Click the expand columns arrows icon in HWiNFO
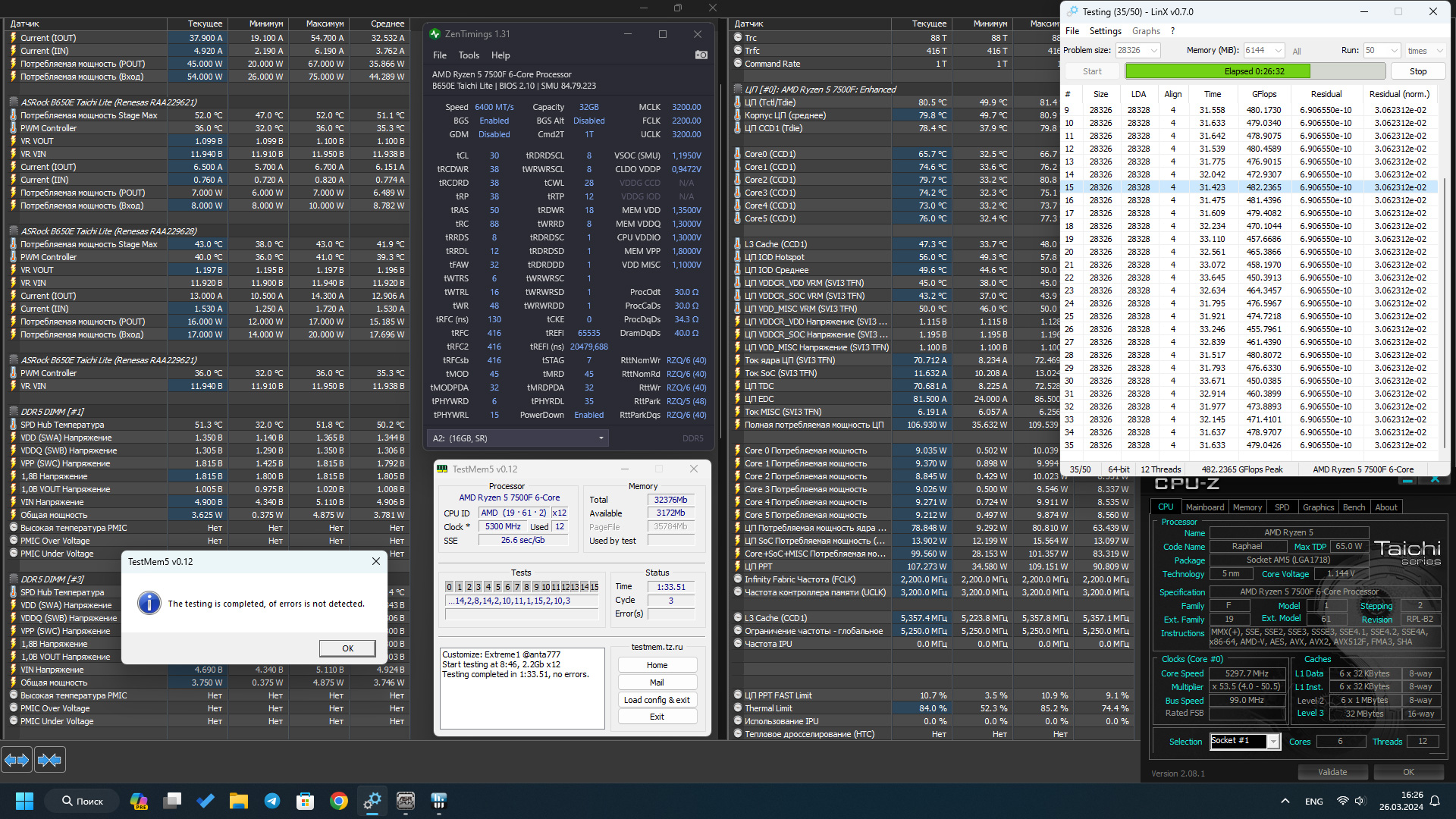Viewport: 1456px width, 819px height. [x=17, y=759]
